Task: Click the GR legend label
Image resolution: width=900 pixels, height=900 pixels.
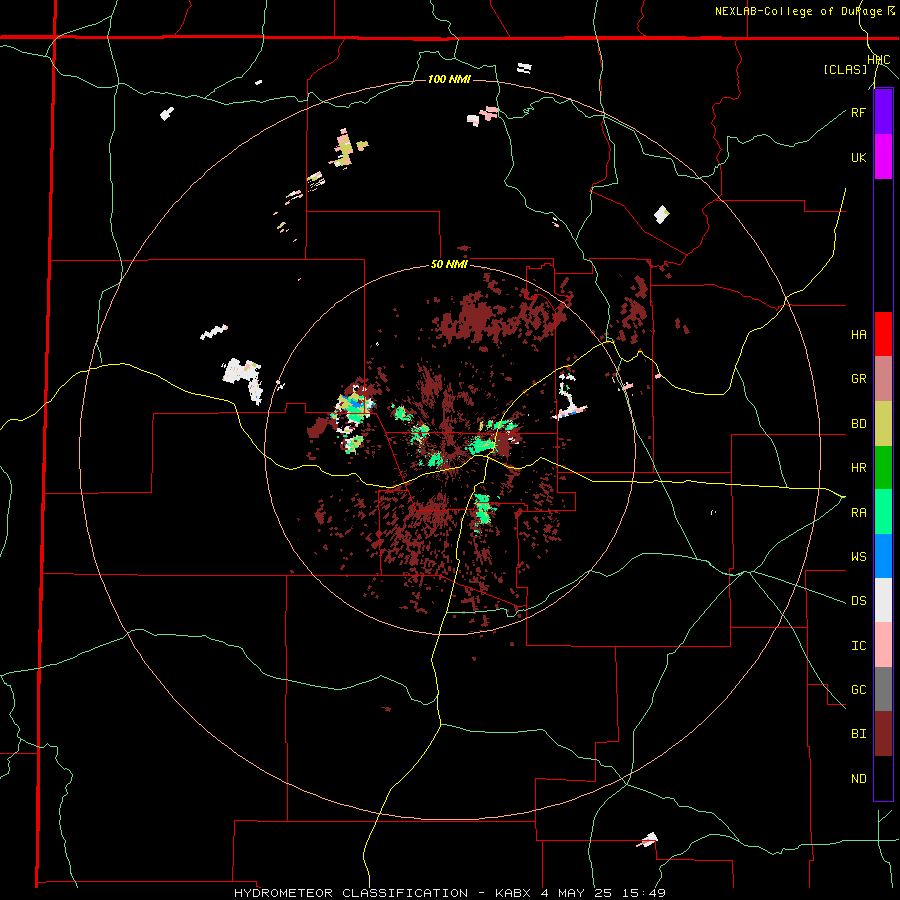Action: (x=858, y=379)
